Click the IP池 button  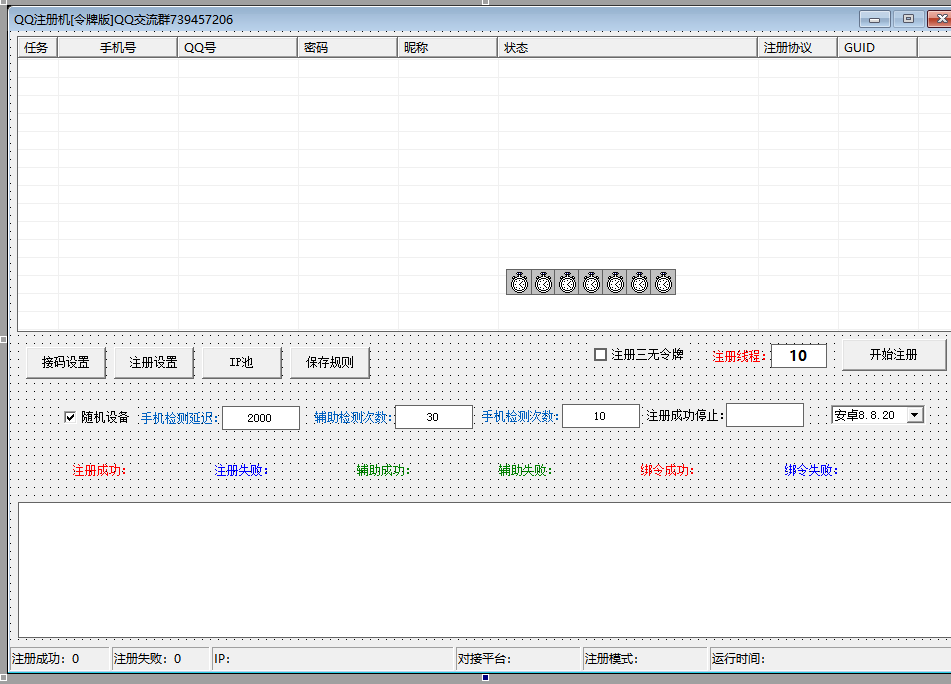[x=241, y=363]
